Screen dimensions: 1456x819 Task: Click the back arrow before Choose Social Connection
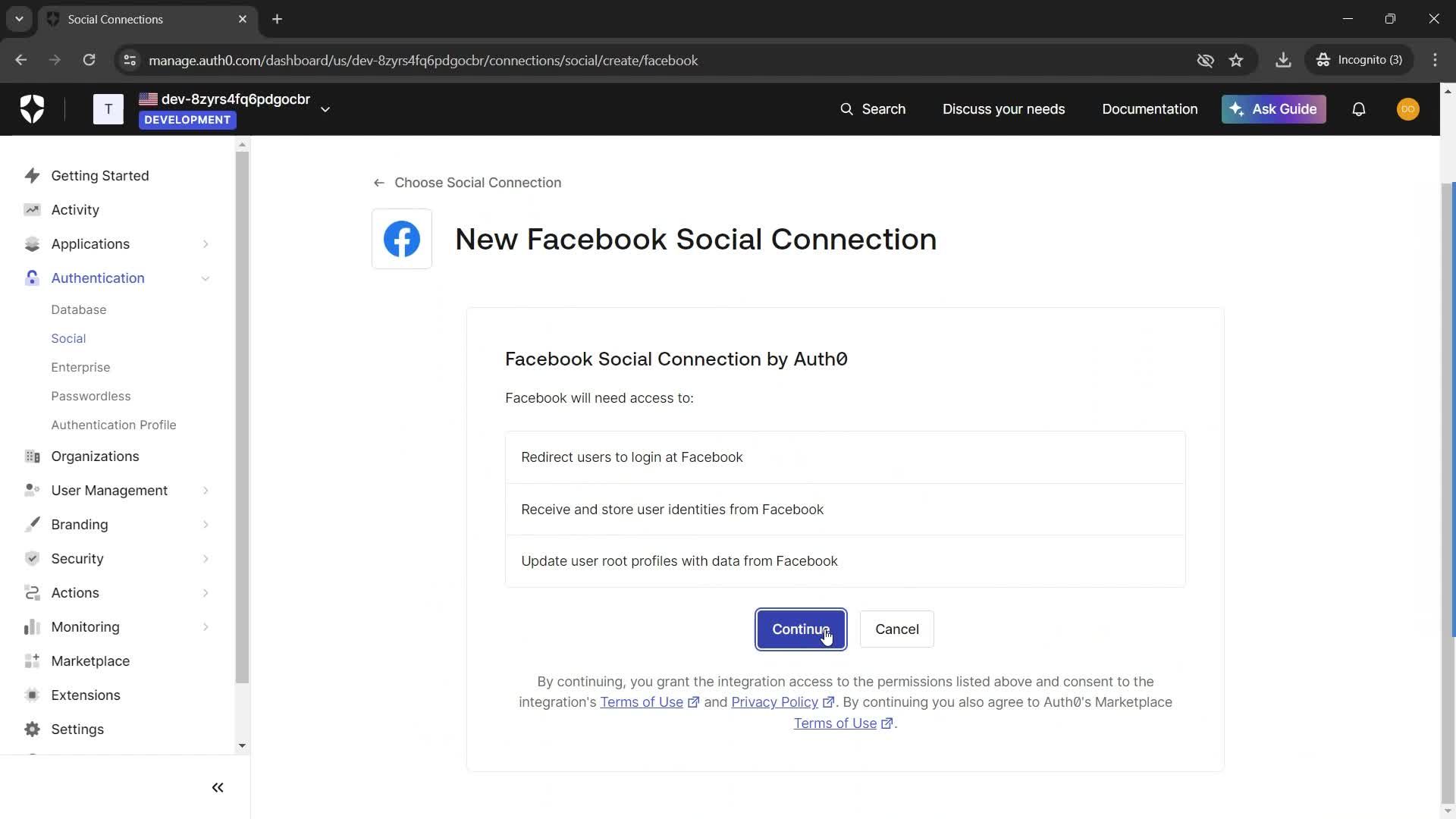(378, 183)
